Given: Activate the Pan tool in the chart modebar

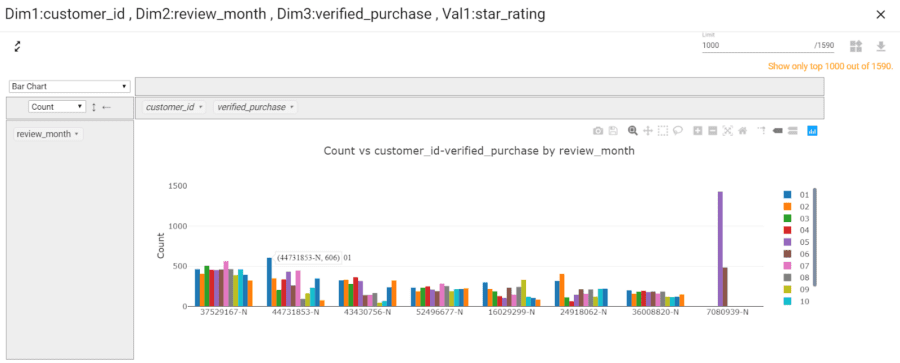Looking at the screenshot, I should (647, 131).
